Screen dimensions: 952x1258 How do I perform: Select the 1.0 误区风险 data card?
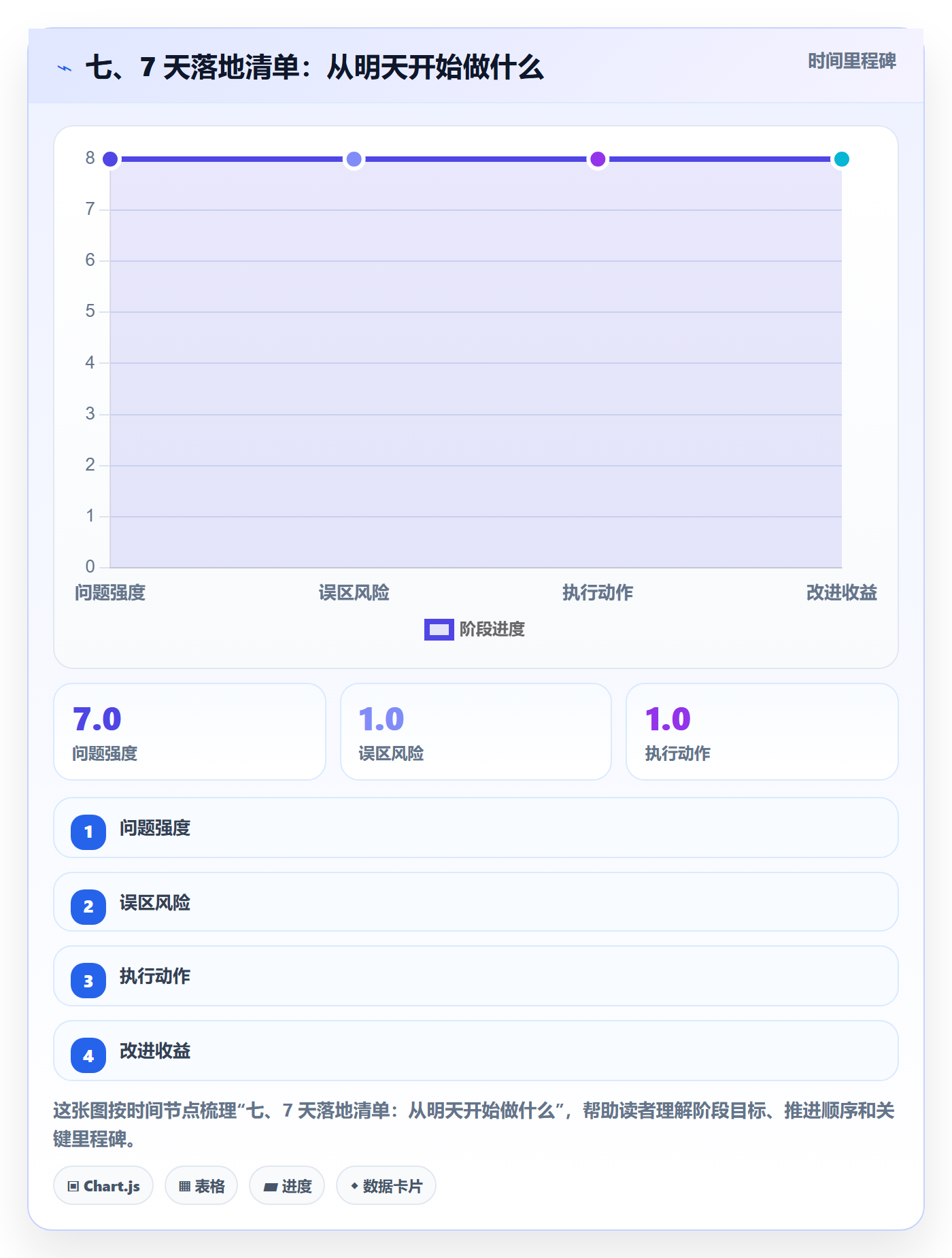pos(476,732)
